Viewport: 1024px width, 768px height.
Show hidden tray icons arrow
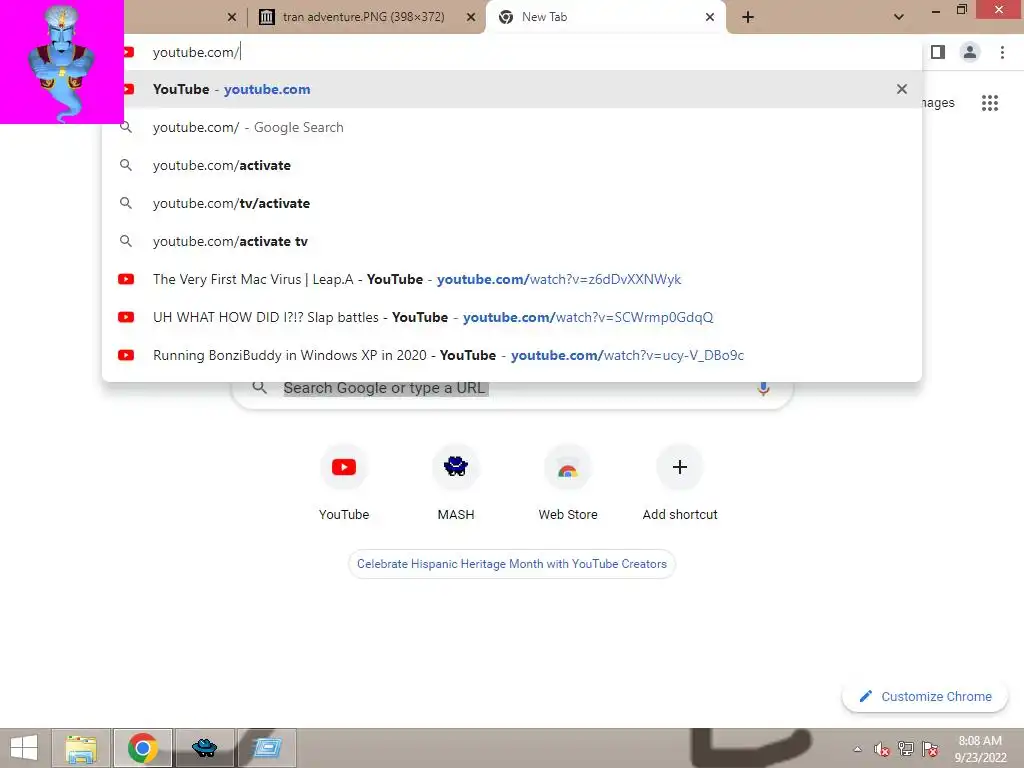pyautogui.click(x=857, y=749)
